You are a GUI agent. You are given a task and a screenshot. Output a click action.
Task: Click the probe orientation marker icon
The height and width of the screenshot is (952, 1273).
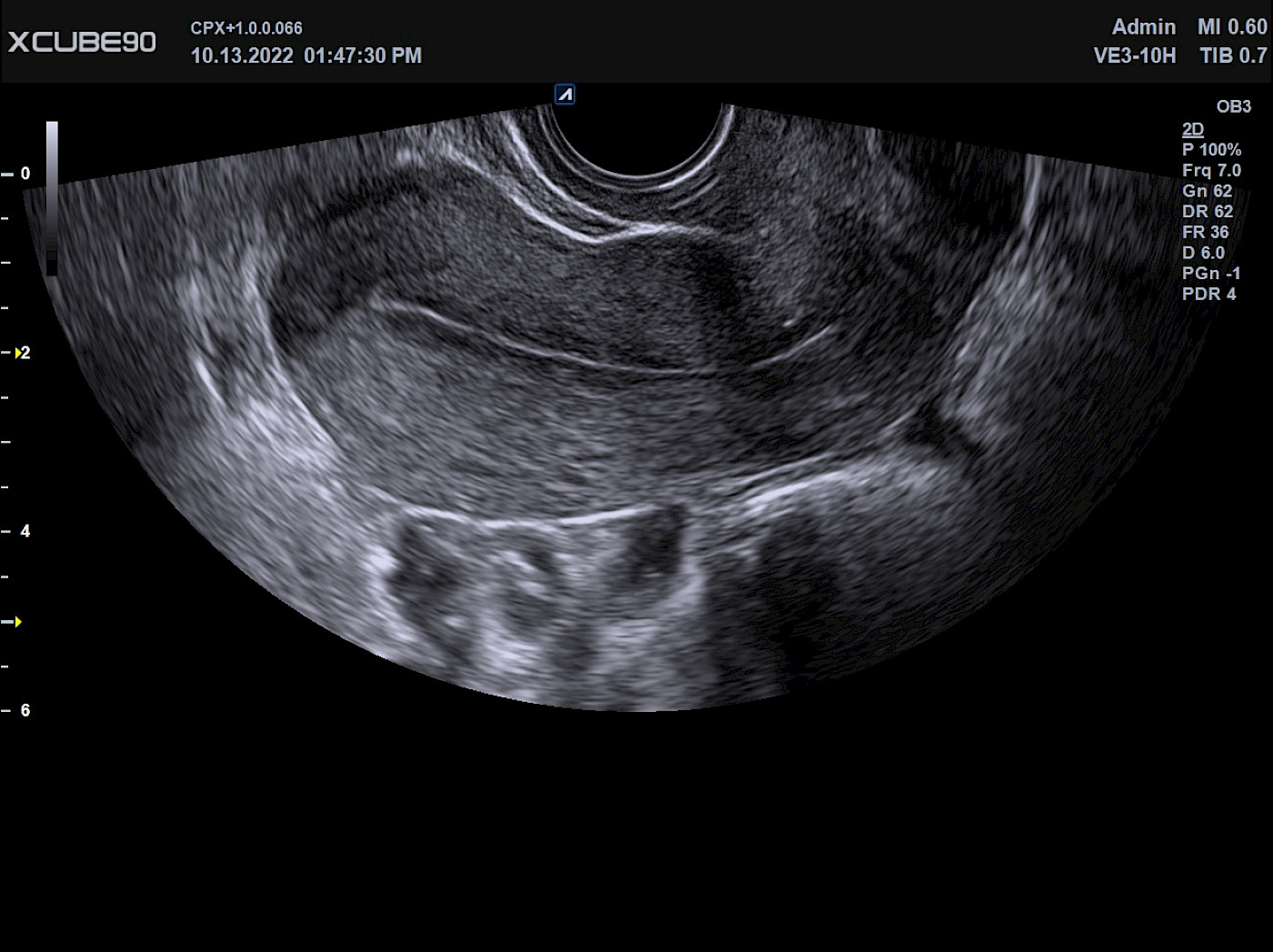coord(565,95)
